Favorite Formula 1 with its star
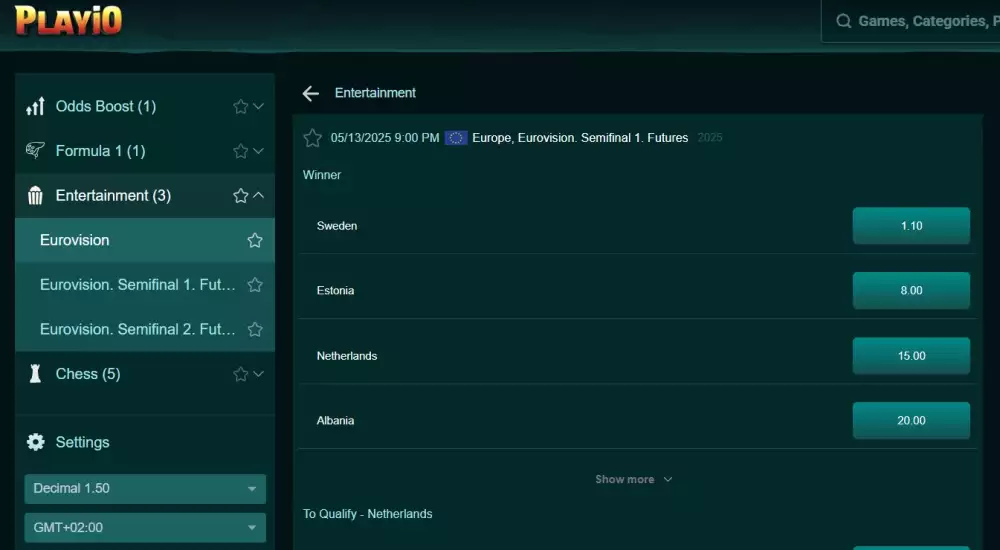This screenshot has width=1000, height=550. click(x=240, y=151)
